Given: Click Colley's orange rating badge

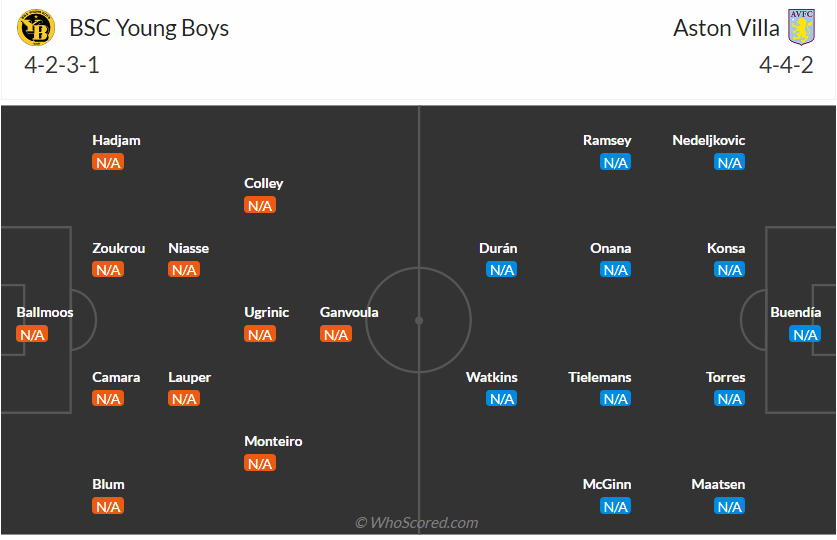Looking at the screenshot, I should [260, 206].
